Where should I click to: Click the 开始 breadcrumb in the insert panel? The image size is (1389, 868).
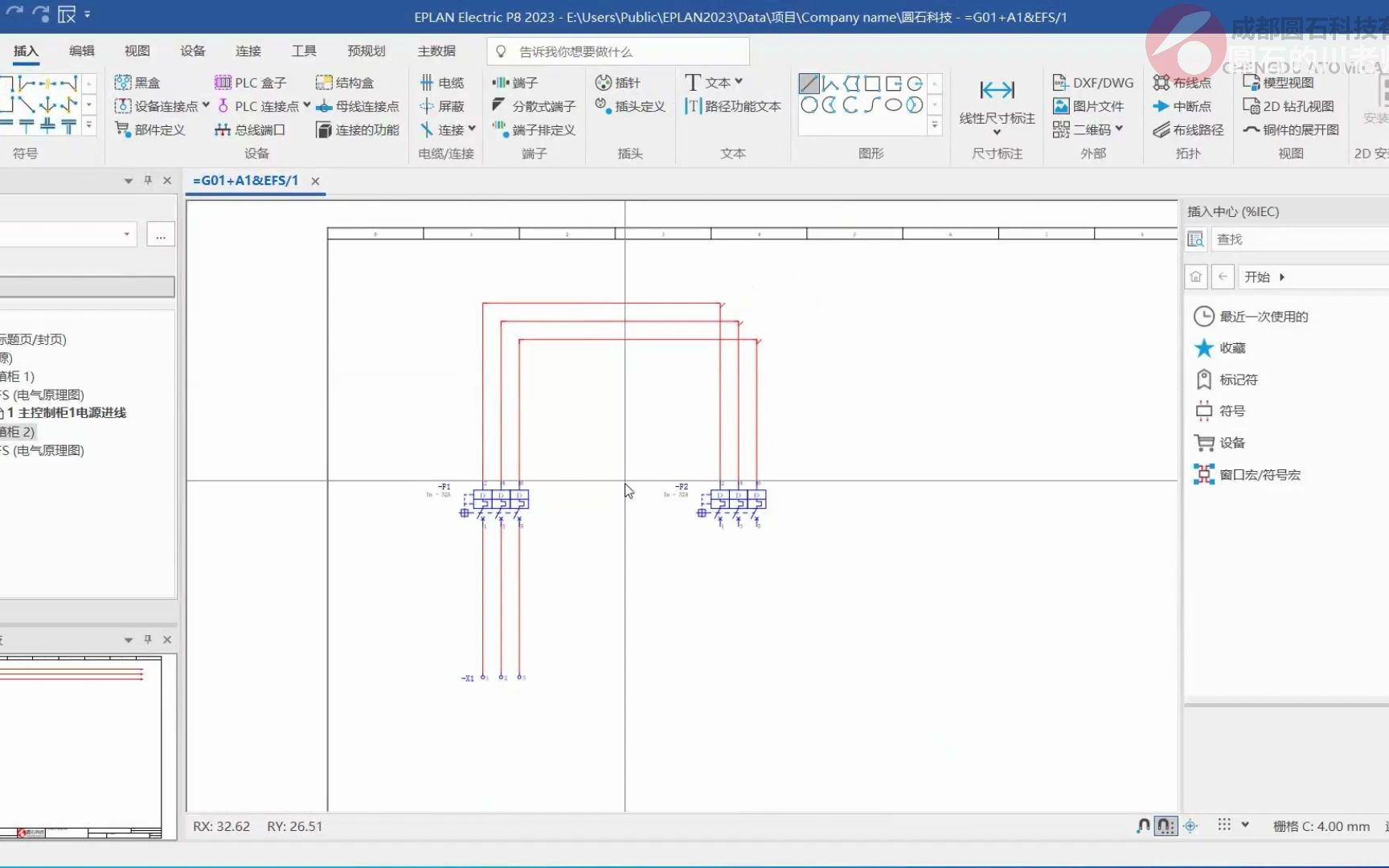point(1258,276)
